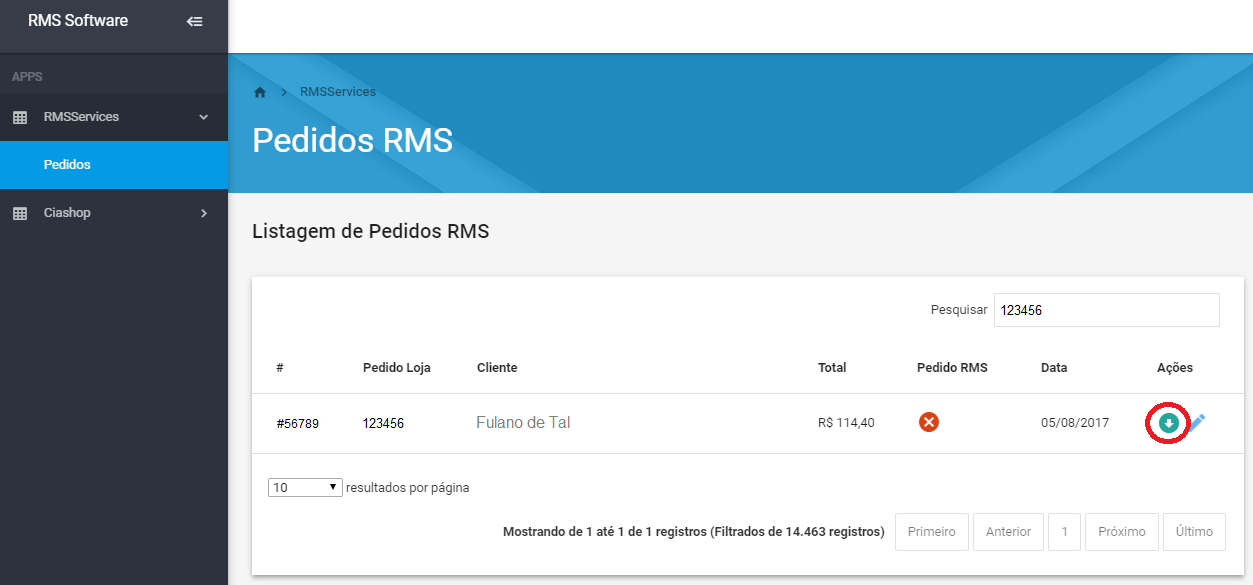
Task: Go to the Próximo page
Action: pyautogui.click(x=1122, y=532)
